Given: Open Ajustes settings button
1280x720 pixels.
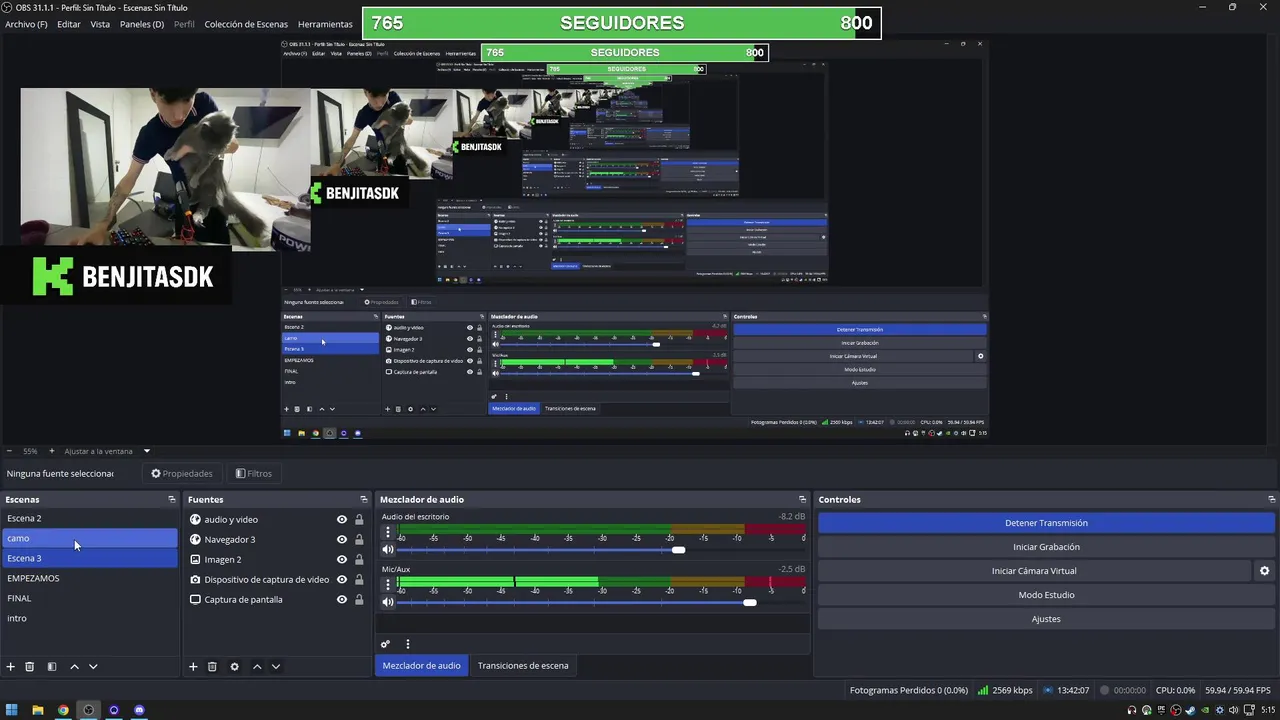Looking at the screenshot, I should 1046,619.
